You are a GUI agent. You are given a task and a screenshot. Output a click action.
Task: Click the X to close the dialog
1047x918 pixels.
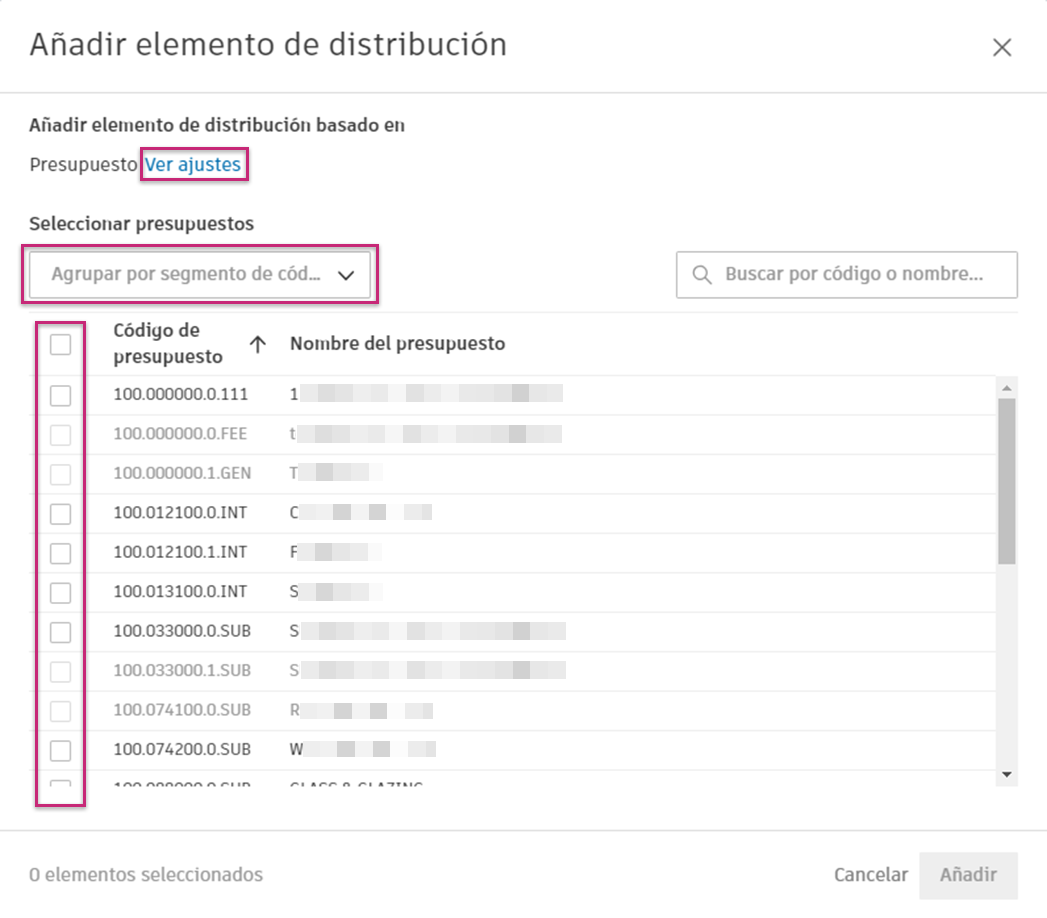click(x=1001, y=46)
